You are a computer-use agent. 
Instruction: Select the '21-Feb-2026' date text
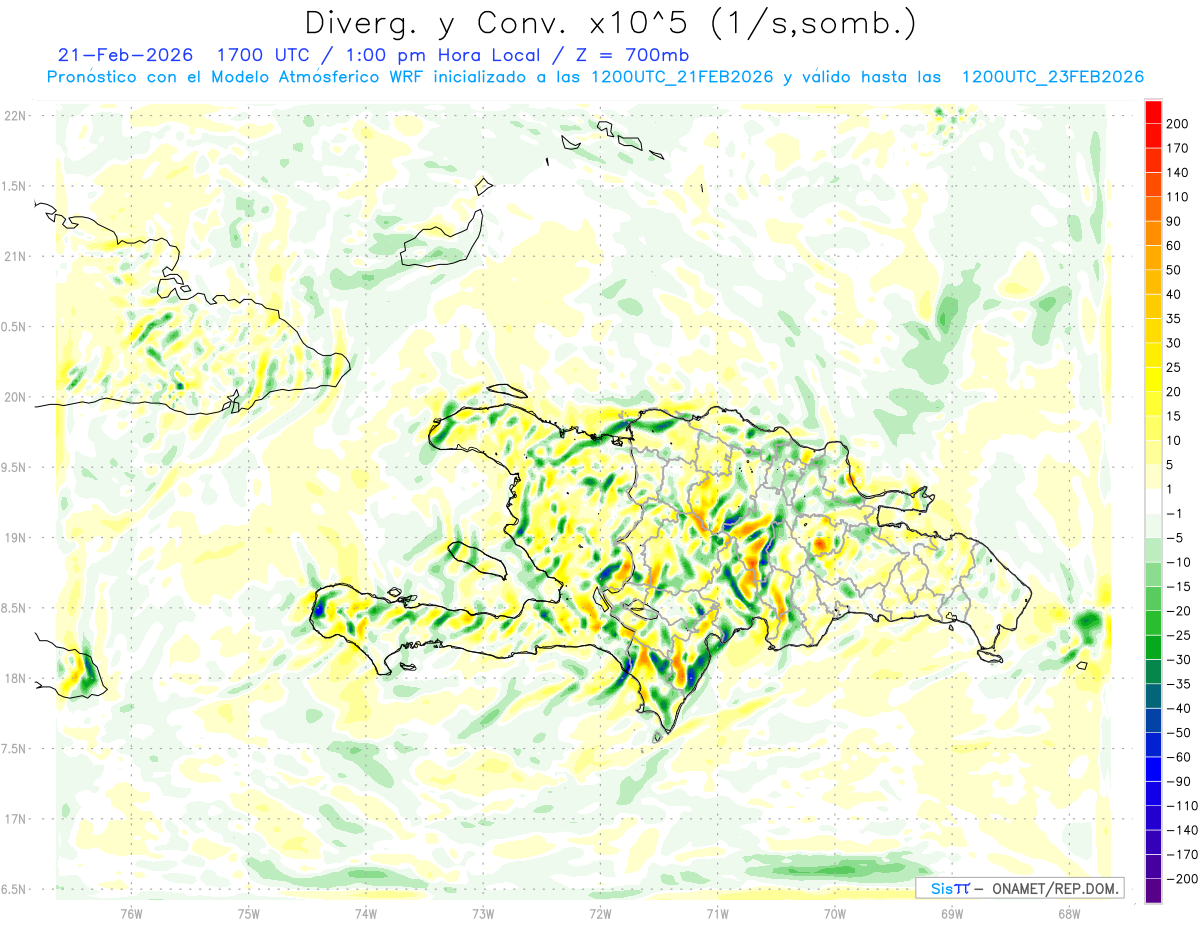click(x=125, y=55)
